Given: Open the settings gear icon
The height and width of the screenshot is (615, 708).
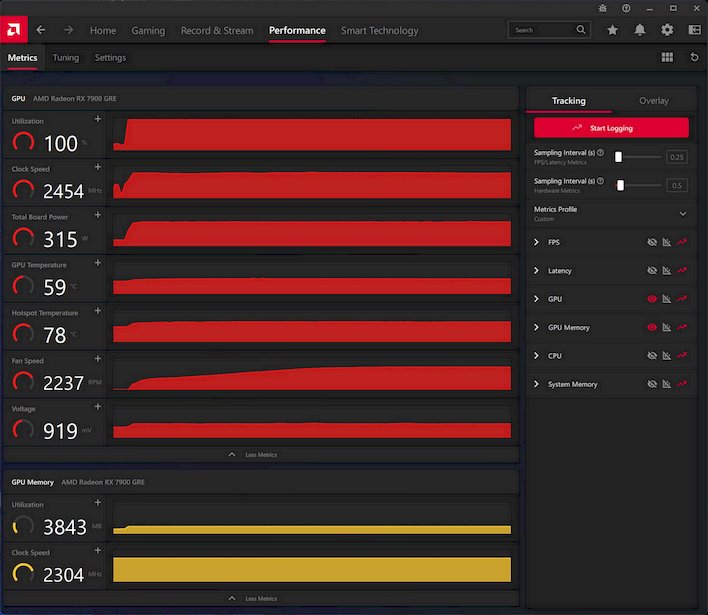Looking at the screenshot, I should (667, 30).
